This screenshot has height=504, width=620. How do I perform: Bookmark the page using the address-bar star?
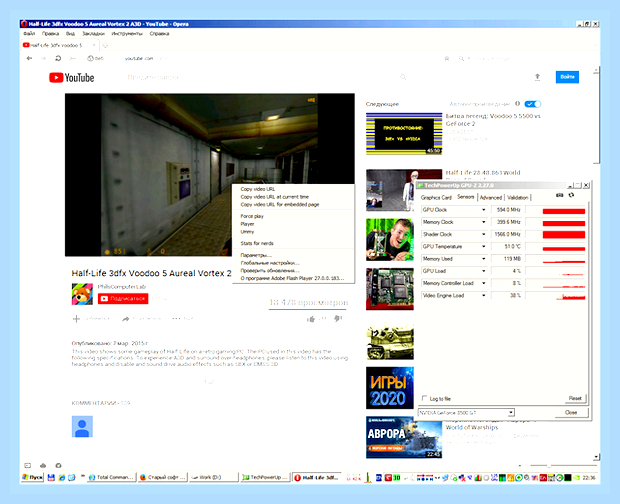447,58
